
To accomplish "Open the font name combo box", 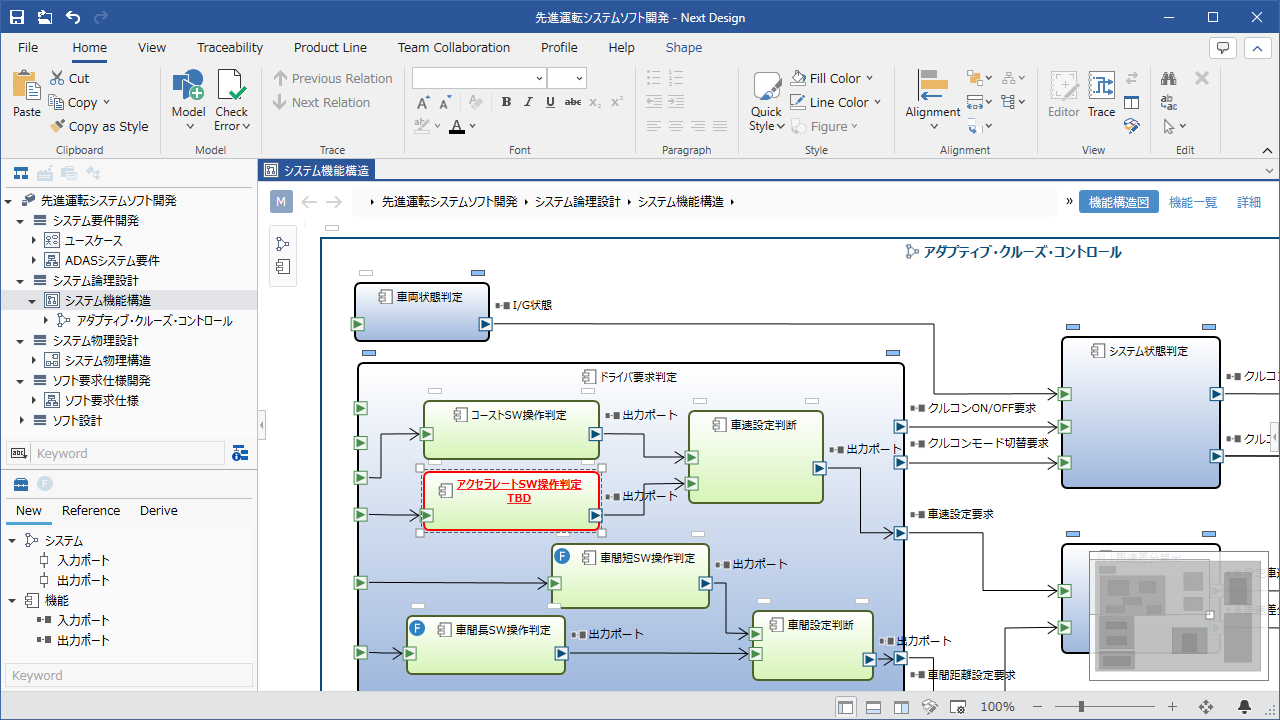I will point(479,78).
